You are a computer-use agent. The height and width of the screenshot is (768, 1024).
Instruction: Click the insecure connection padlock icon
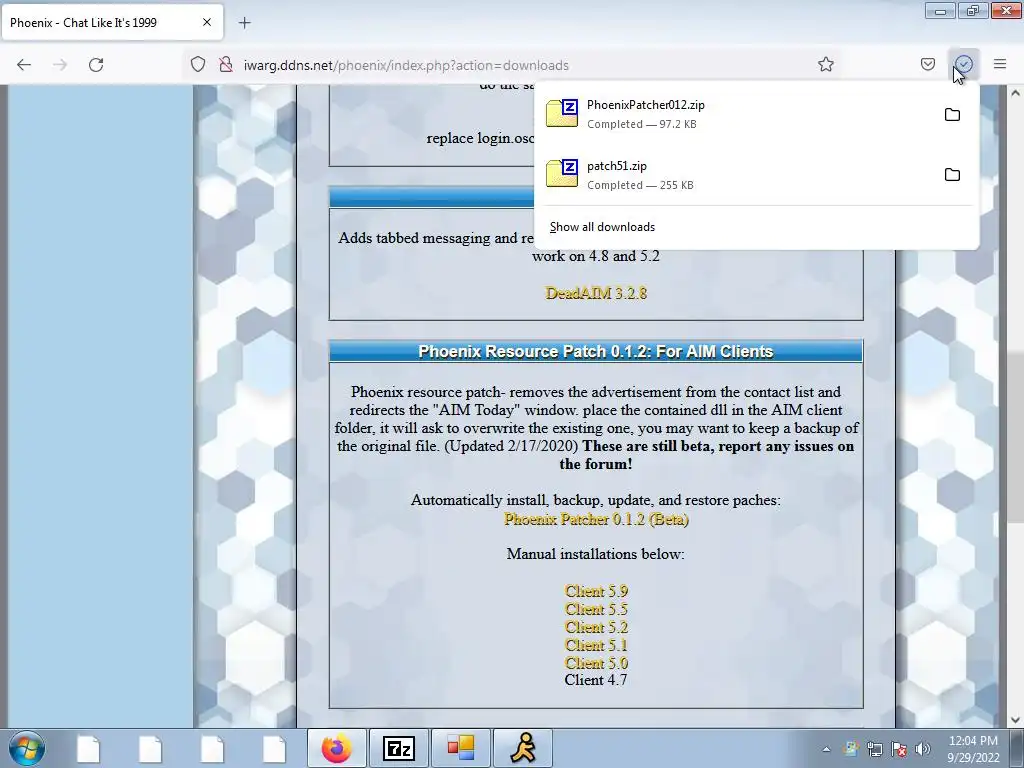point(226,65)
